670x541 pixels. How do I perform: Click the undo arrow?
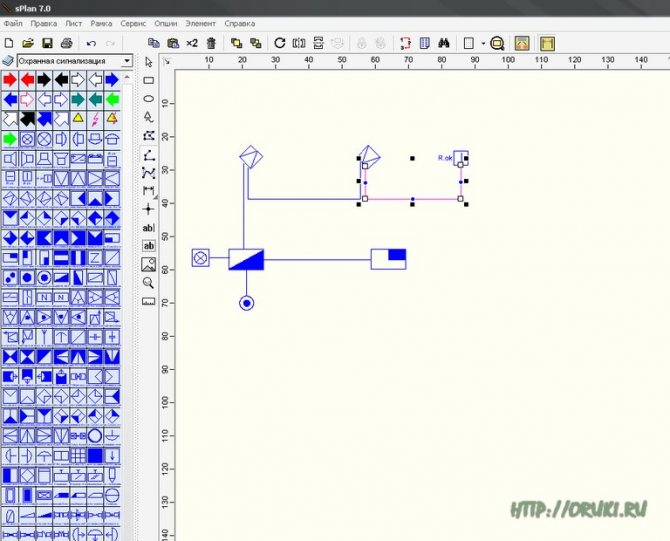(91, 43)
